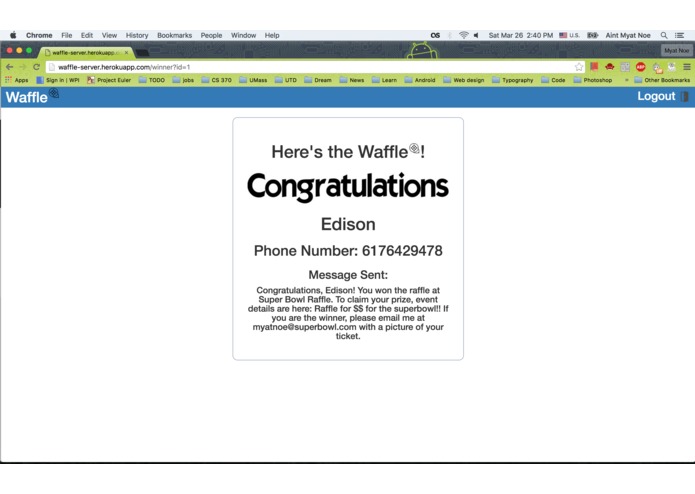This screenshot has height=494, width=695.
Task: Expand the Typography bookmark folder
Action: point(512,80)
